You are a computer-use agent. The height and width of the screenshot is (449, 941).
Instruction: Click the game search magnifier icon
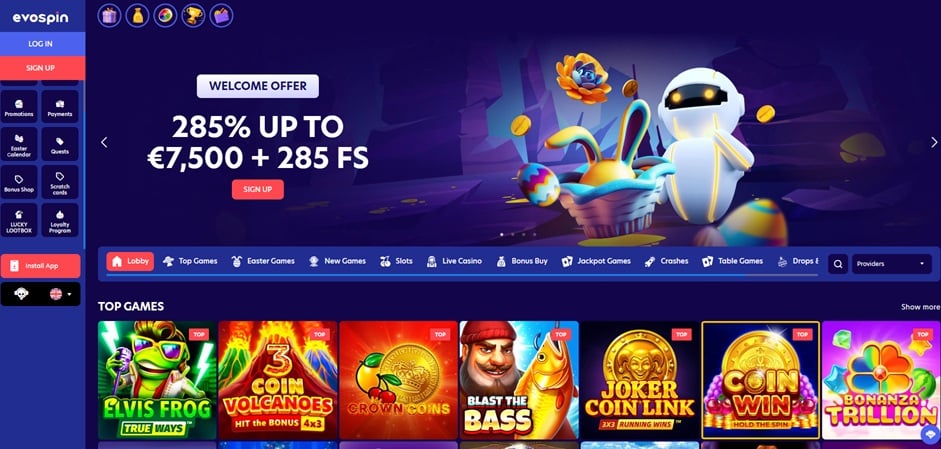[838, 264]
